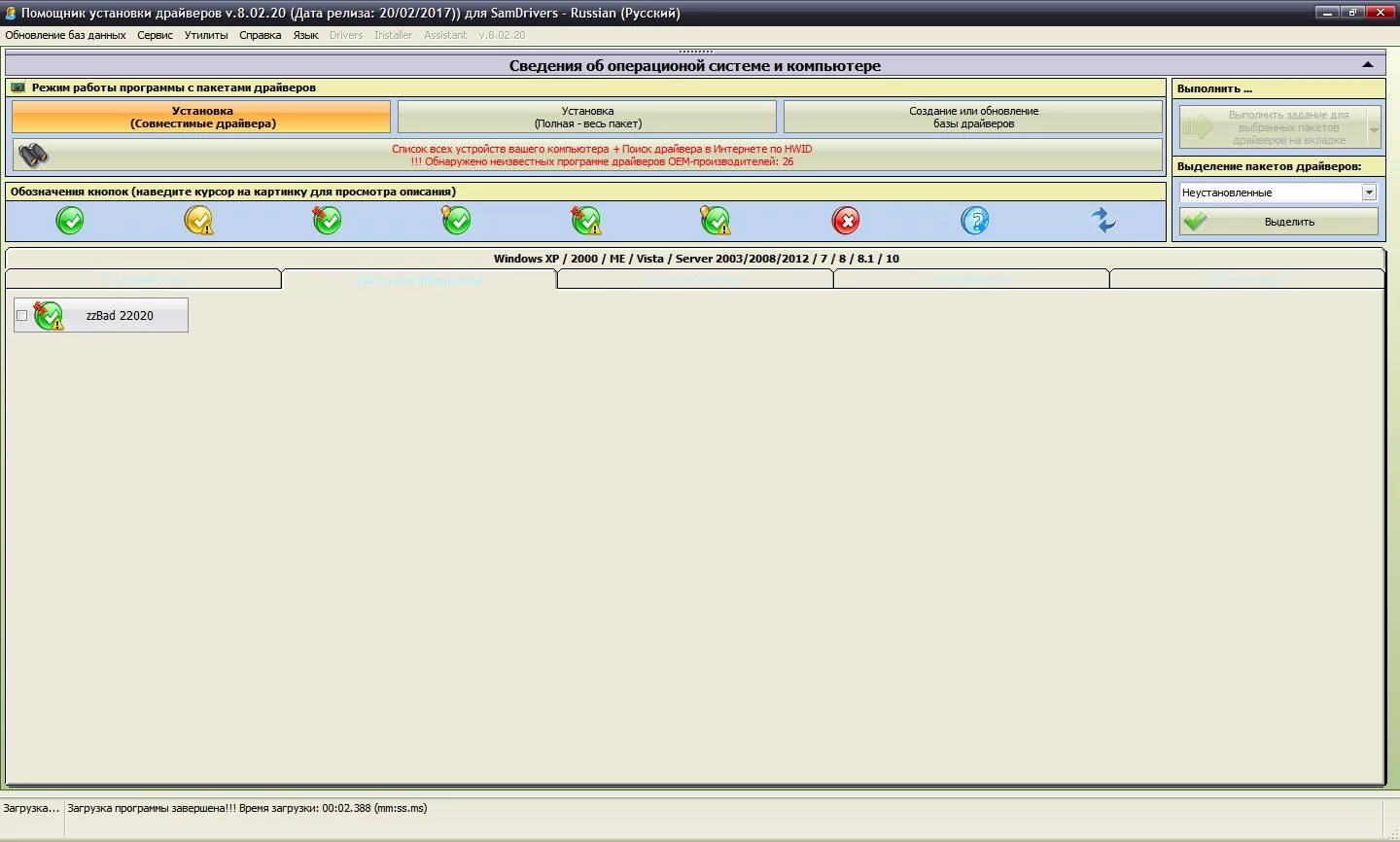1400x842 pixels.
Task: Click the greyed Assistant menu item
Action: (445, 35)
